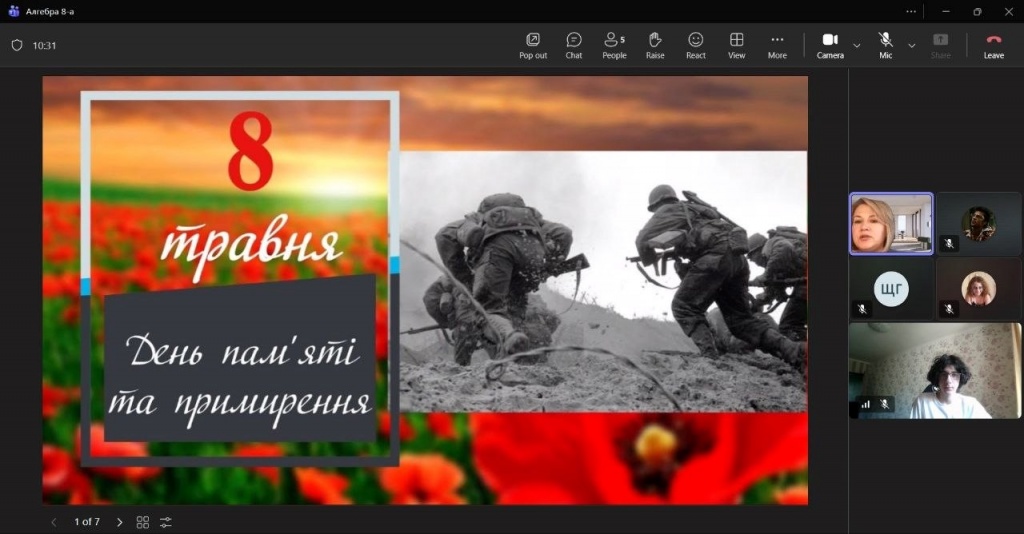Viewport: 1024px width, 534px height.
Task: Open title bar more options ellipsis
Action: coord(911,11)
